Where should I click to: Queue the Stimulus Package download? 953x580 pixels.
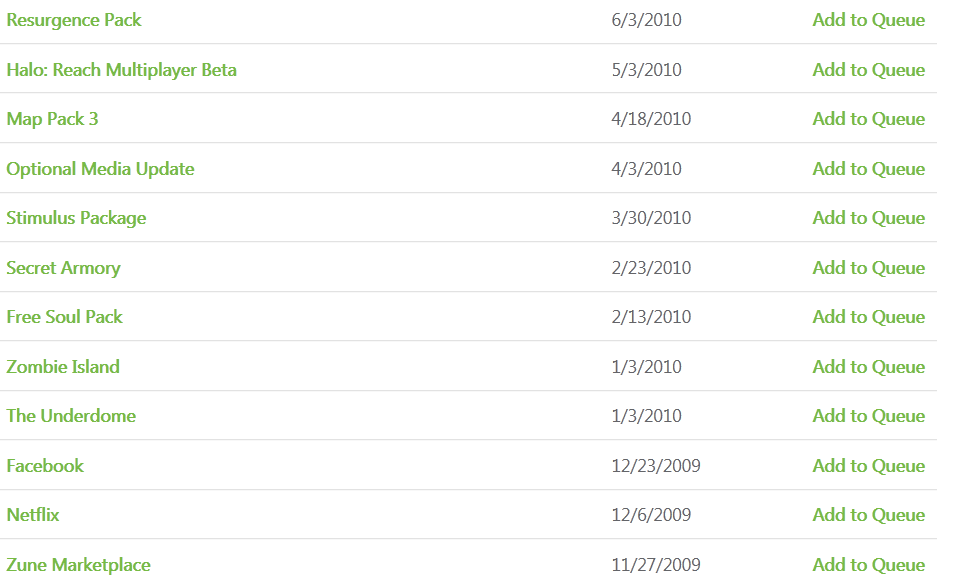(868, 218)
